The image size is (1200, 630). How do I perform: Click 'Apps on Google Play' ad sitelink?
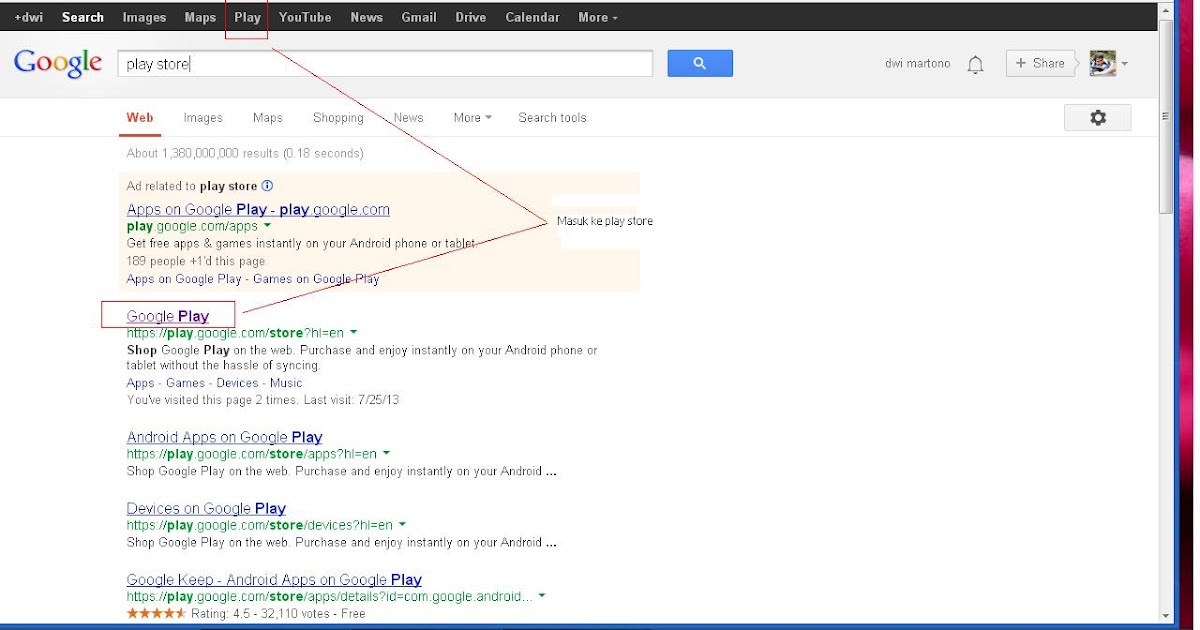pos(184,279)
